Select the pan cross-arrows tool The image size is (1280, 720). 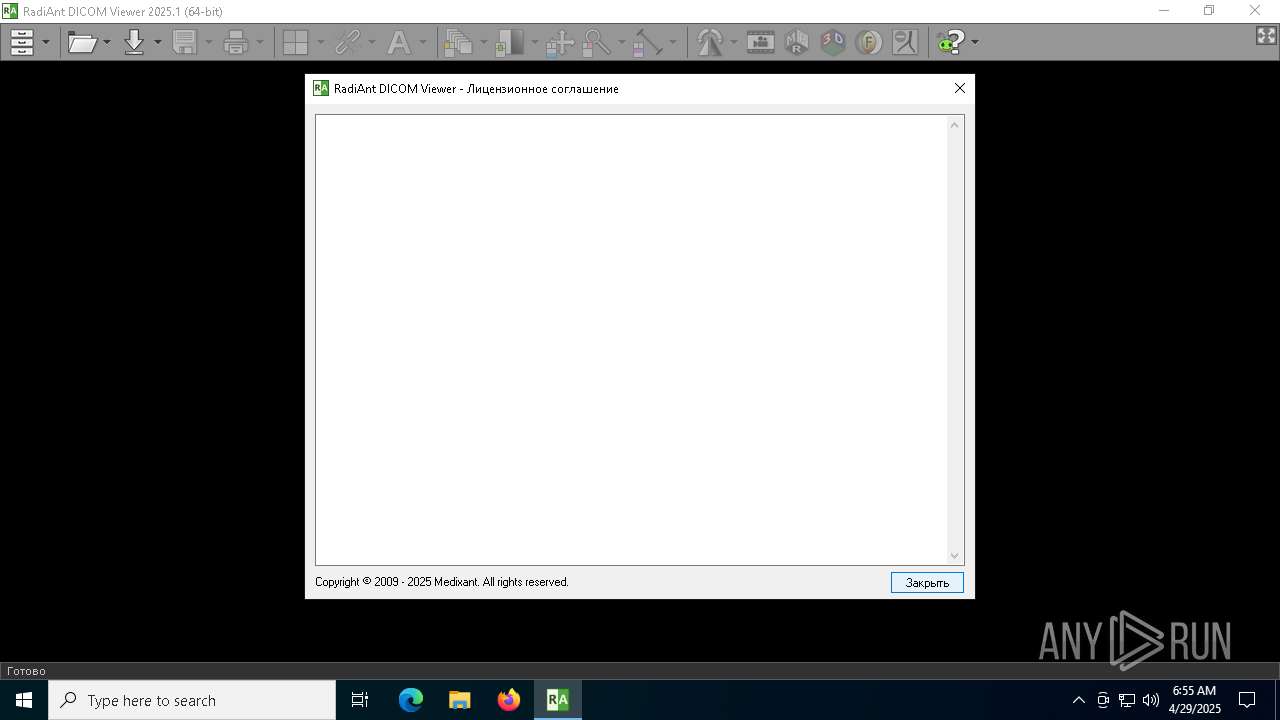[x=560, y=42]
